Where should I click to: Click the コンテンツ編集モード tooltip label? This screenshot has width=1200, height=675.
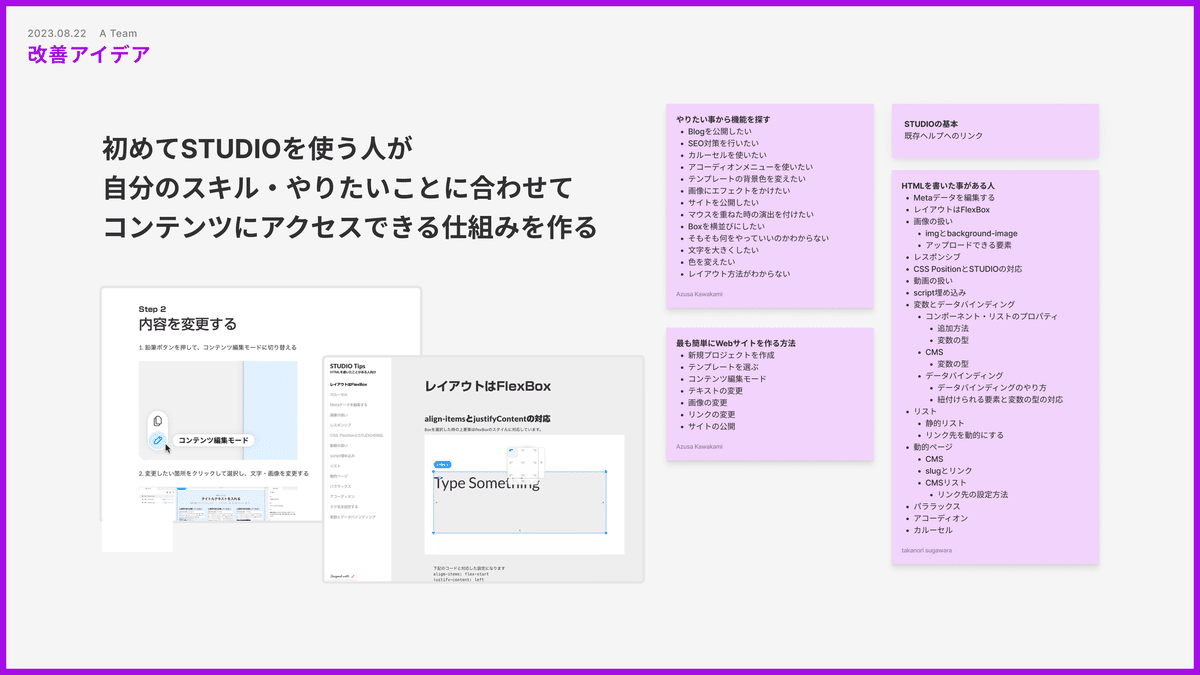[x=212, y=440]
